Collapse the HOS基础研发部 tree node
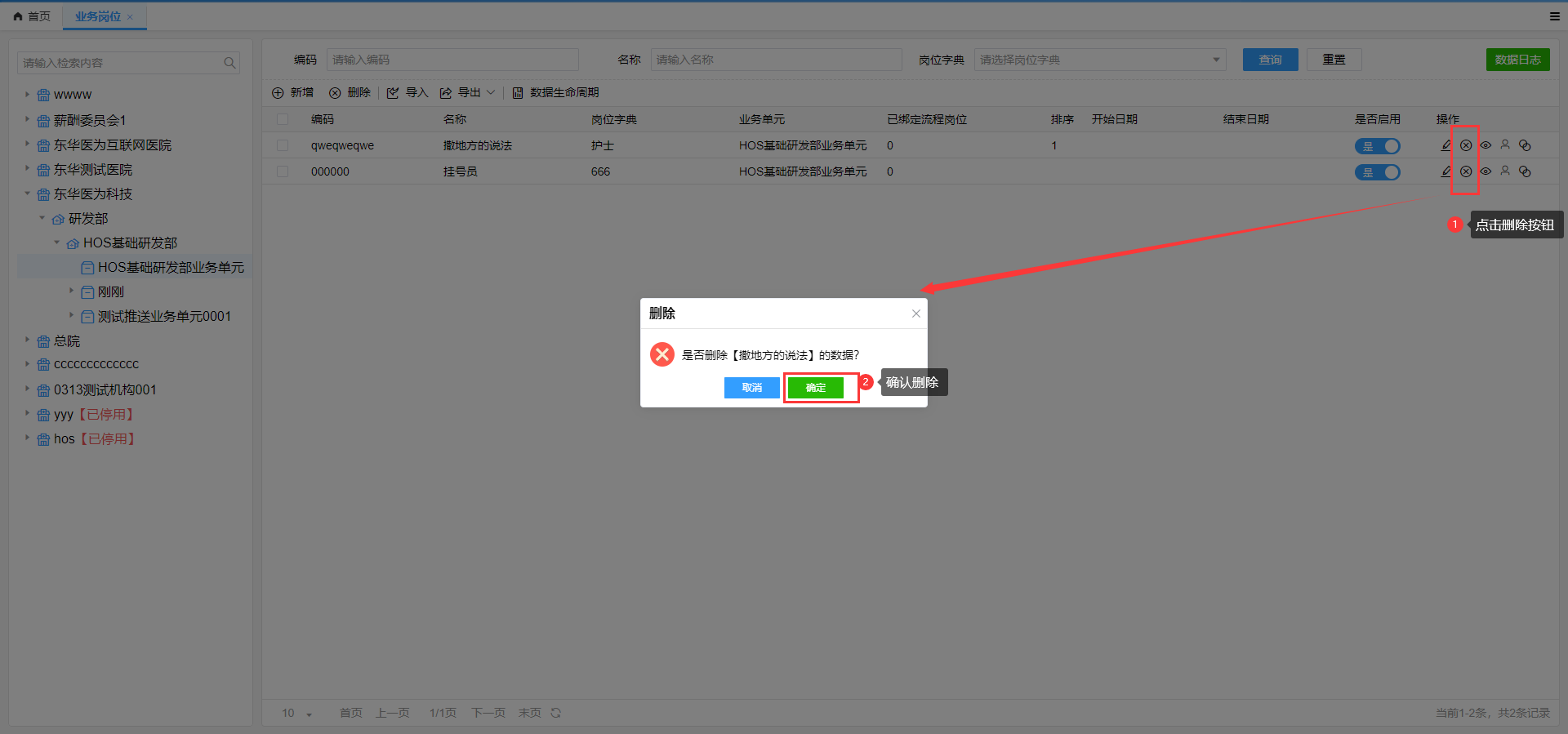The height and width of the screenshot is (734, 1568). [56, 242]
